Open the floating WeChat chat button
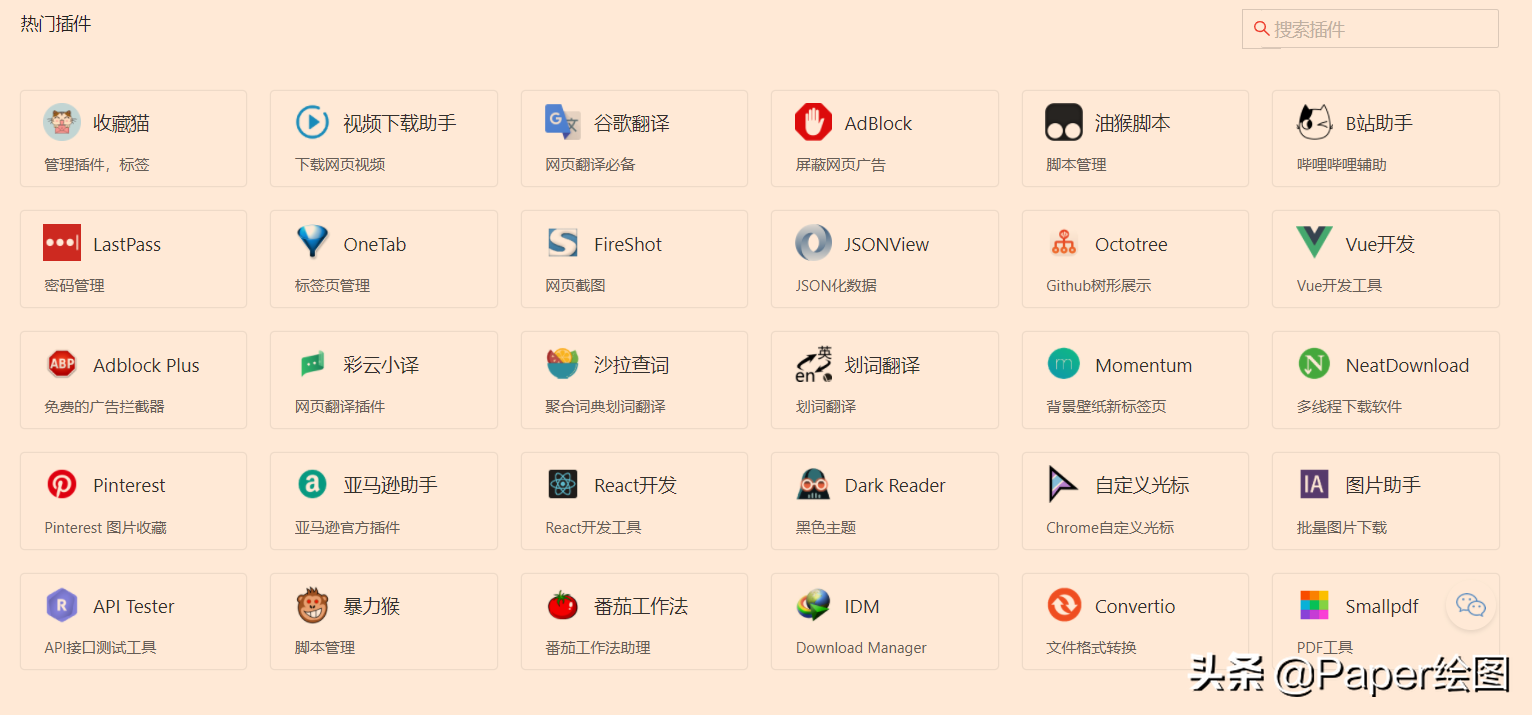This screenshot has height=715, width=1532. (1471, 605)
